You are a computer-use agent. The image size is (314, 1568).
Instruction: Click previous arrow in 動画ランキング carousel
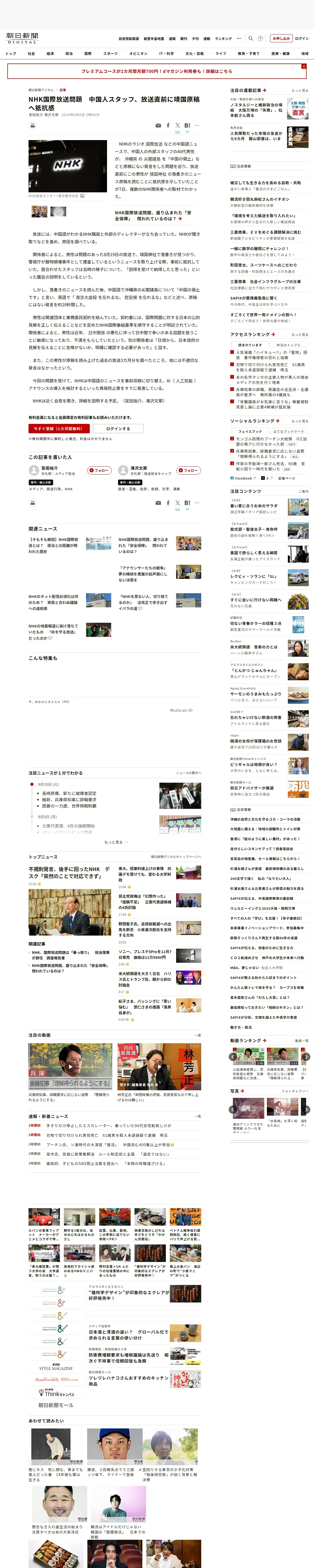click(233, 1057)
